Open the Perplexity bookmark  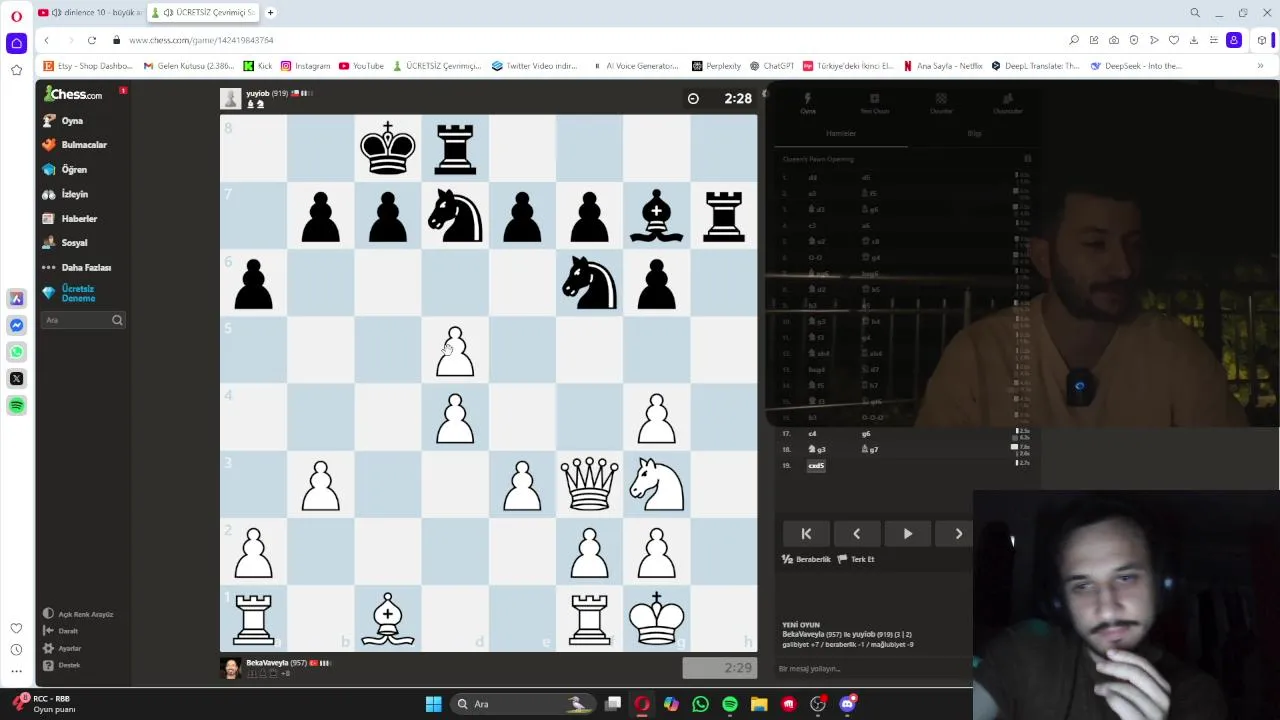(716, 66)
